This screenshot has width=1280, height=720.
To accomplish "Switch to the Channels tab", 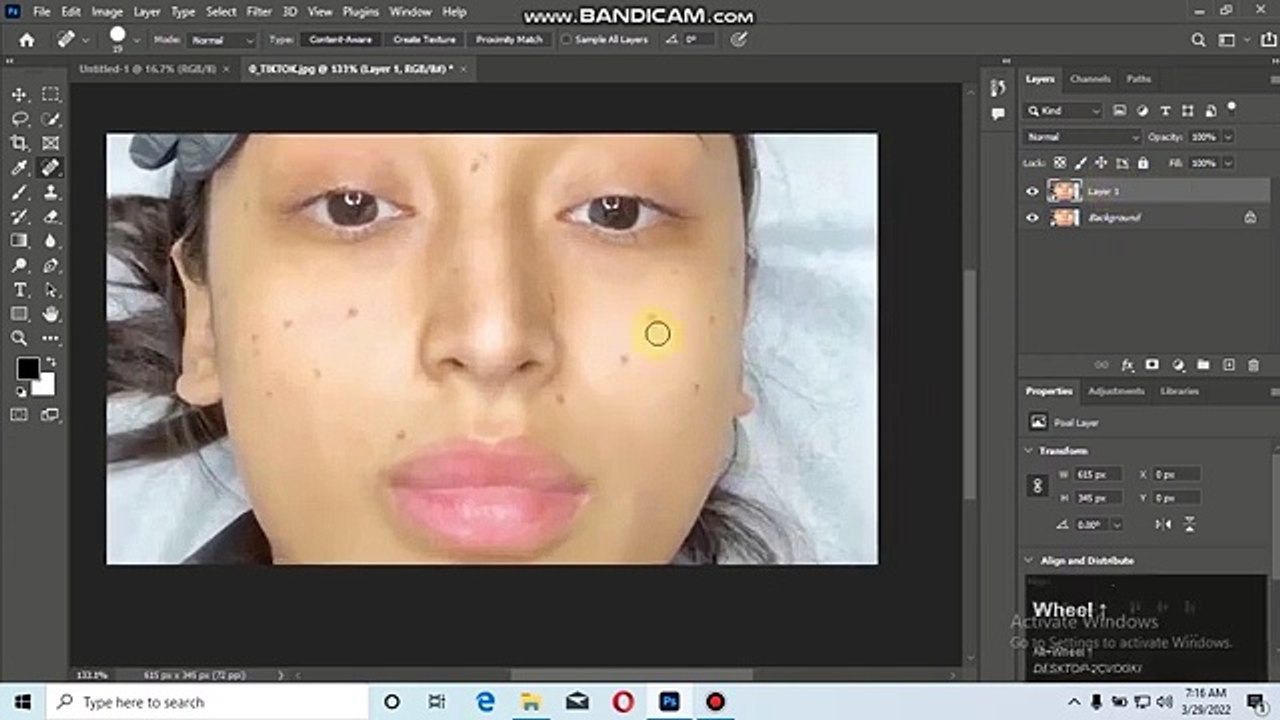I will 1090,79.
